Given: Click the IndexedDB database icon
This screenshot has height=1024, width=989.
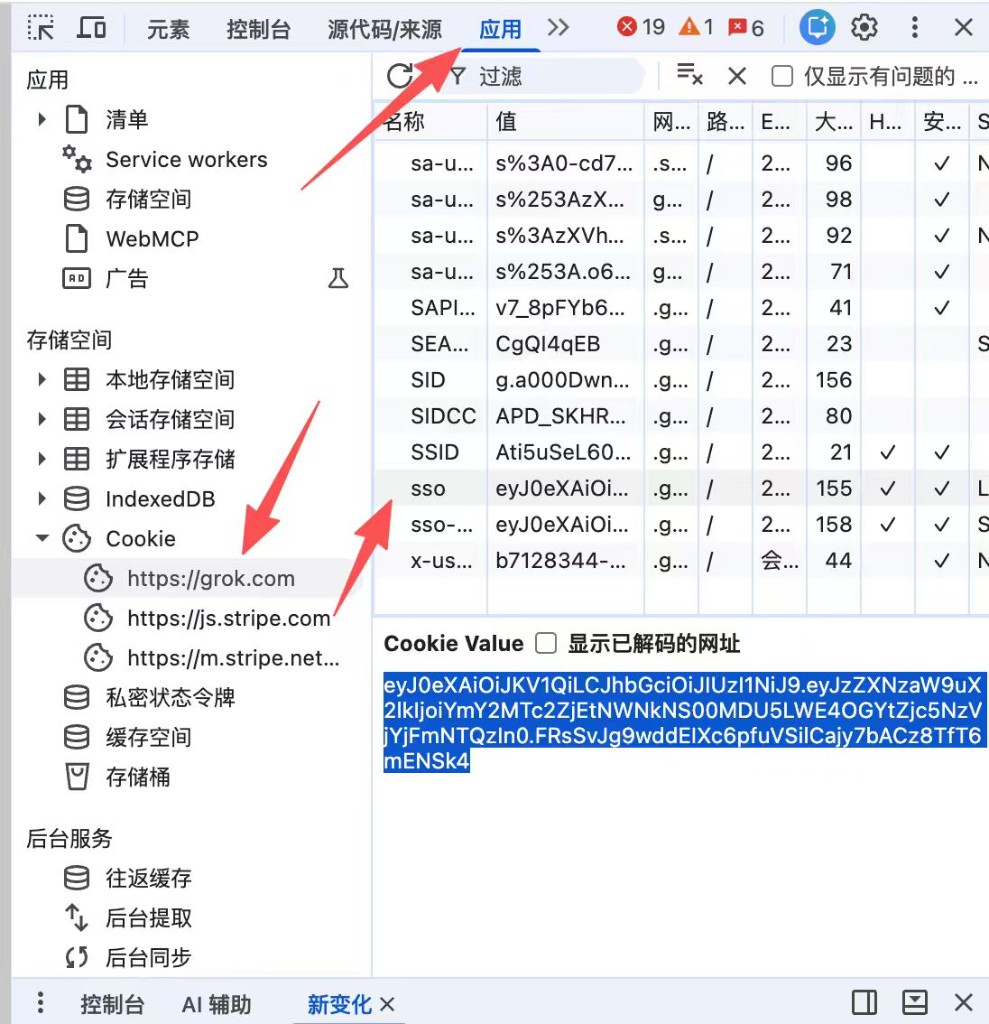Looking at the screenshot, I should click(x=76, y=499).
